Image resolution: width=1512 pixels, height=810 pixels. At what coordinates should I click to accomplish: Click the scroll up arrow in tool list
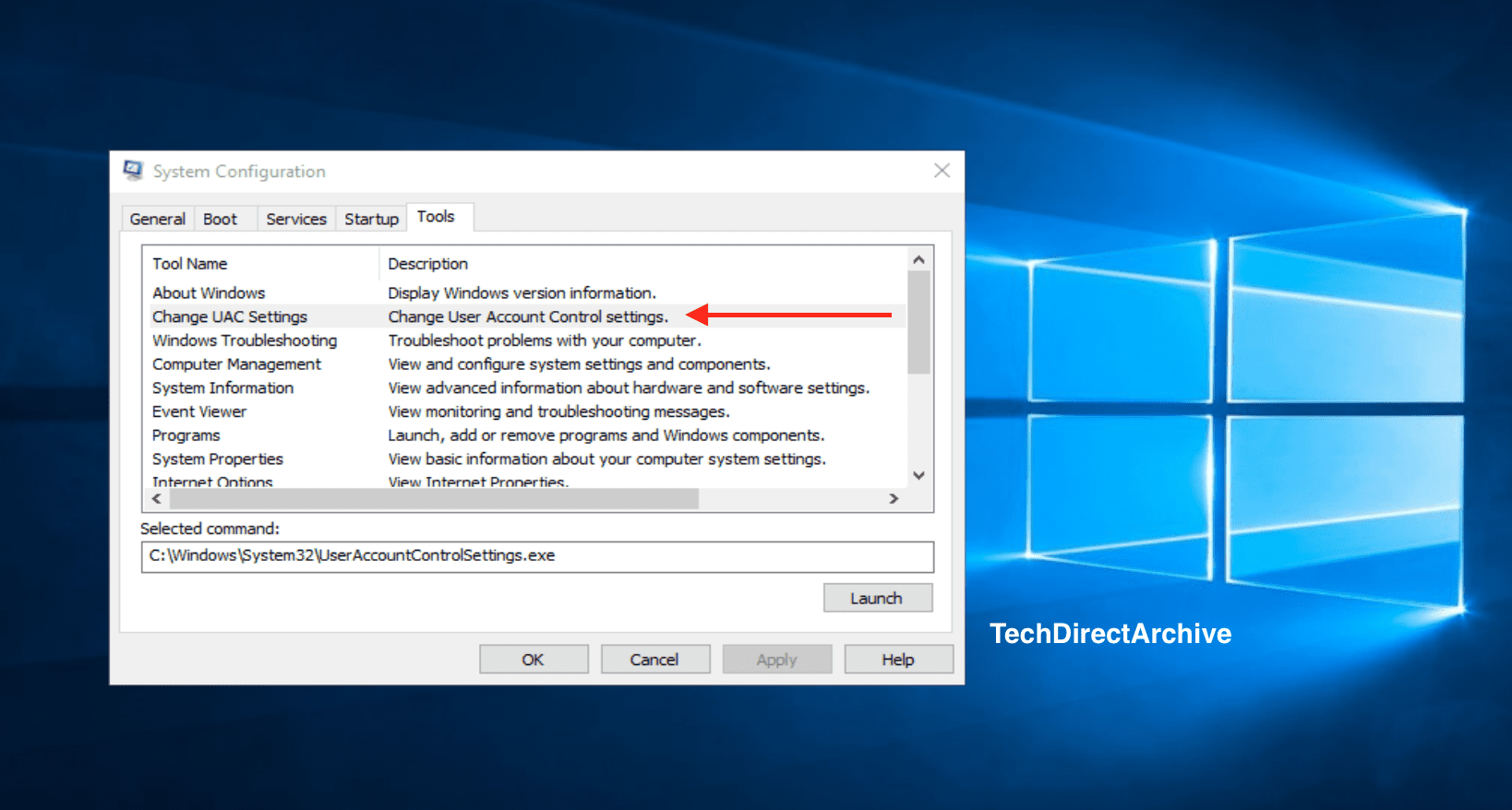pyautogui.click(x=918, y=260)
